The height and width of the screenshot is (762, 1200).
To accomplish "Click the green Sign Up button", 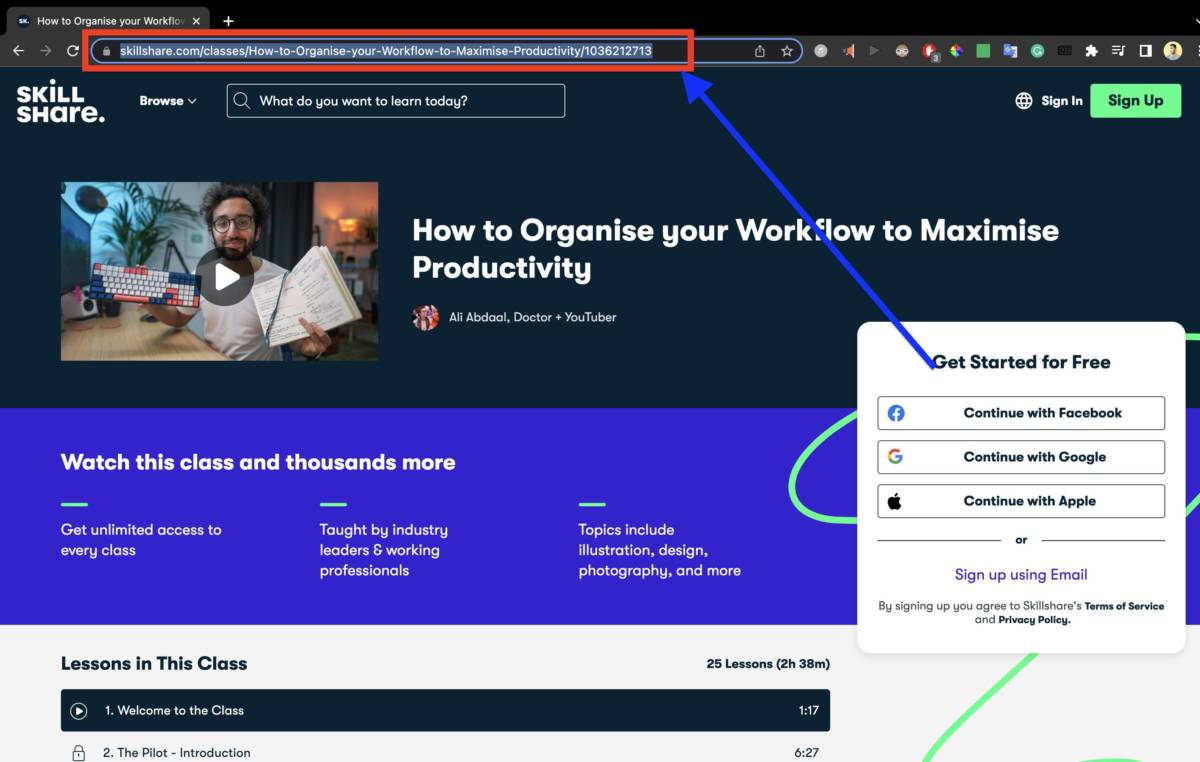I will [1135, 100].
